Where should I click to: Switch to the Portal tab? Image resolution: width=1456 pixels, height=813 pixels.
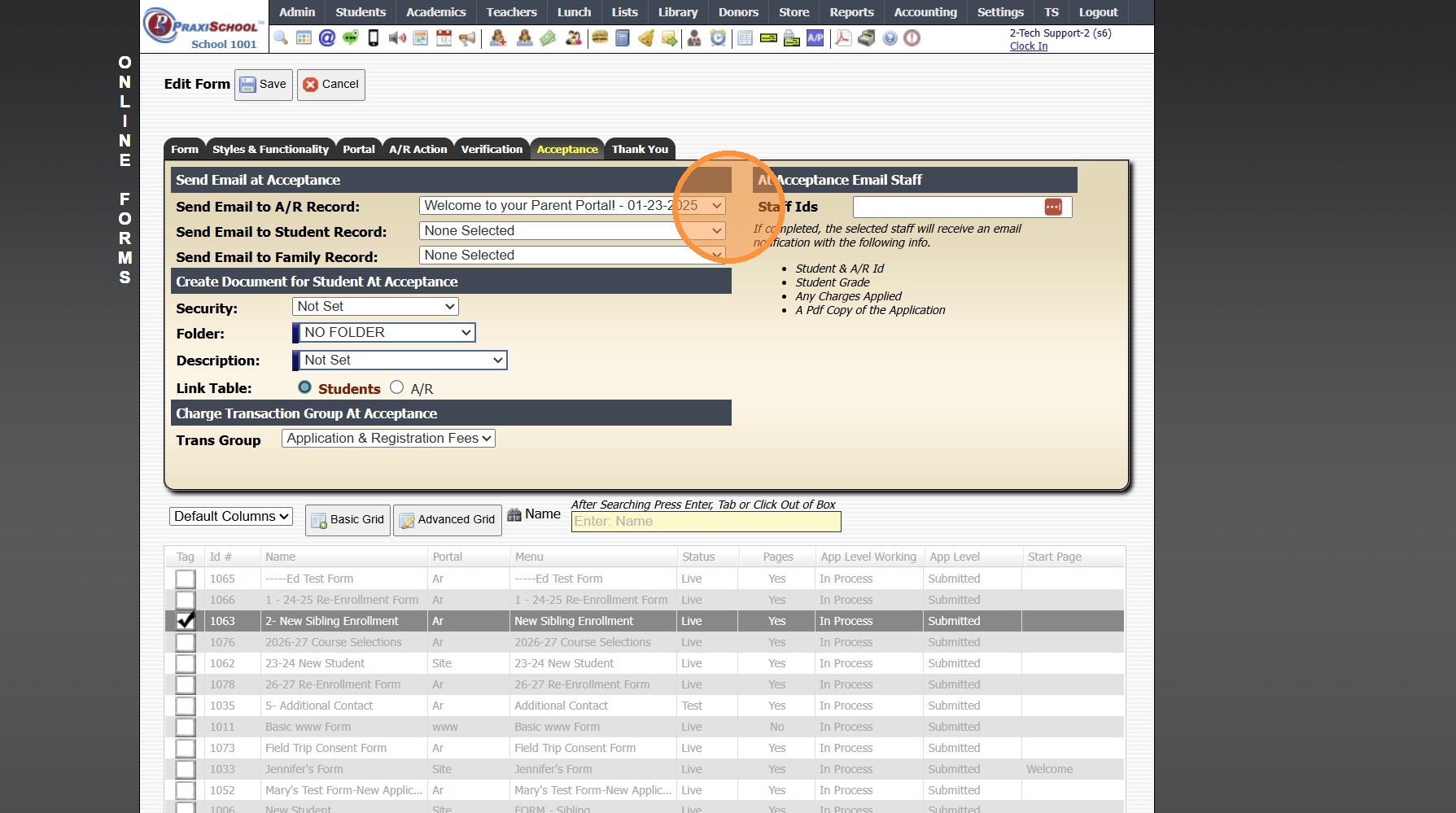tap(359, 150)
